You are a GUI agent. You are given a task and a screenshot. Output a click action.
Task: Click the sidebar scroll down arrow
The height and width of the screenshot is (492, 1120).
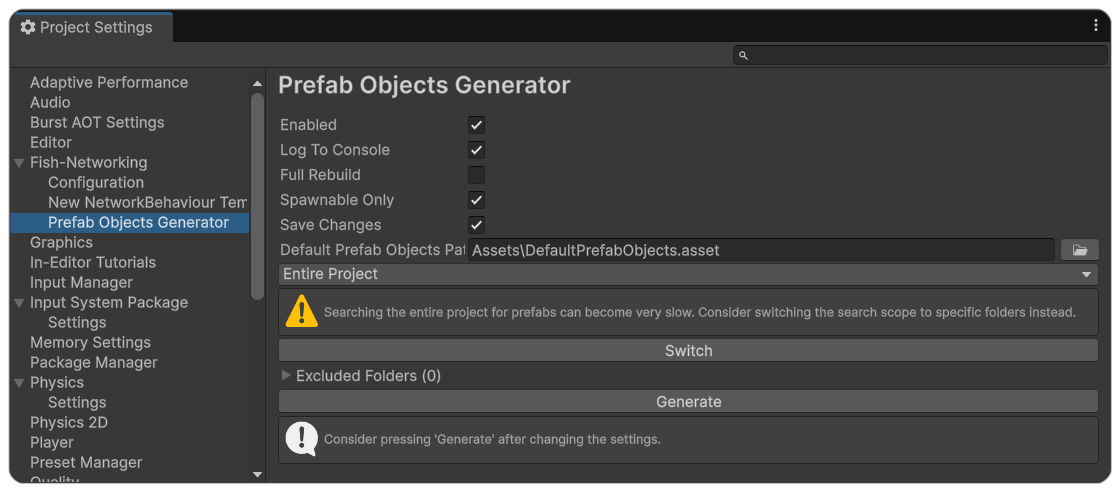point(257,474)
